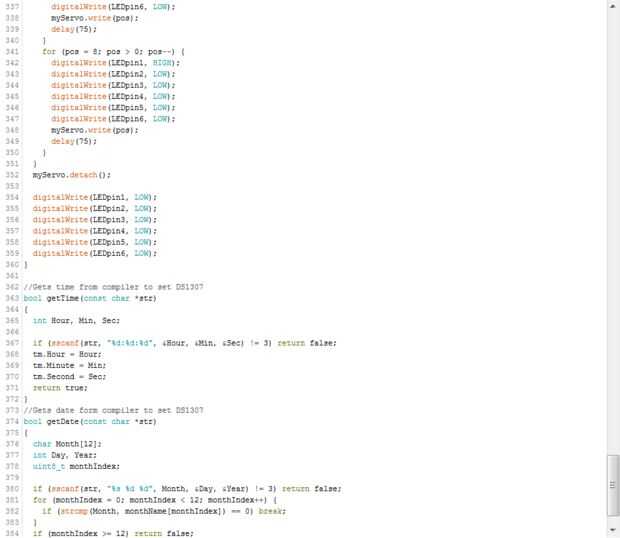Click the comment on line 373 about date
The height and width of the screenshot is (538, 620).
pyautogui.click(x=113, y=410)
